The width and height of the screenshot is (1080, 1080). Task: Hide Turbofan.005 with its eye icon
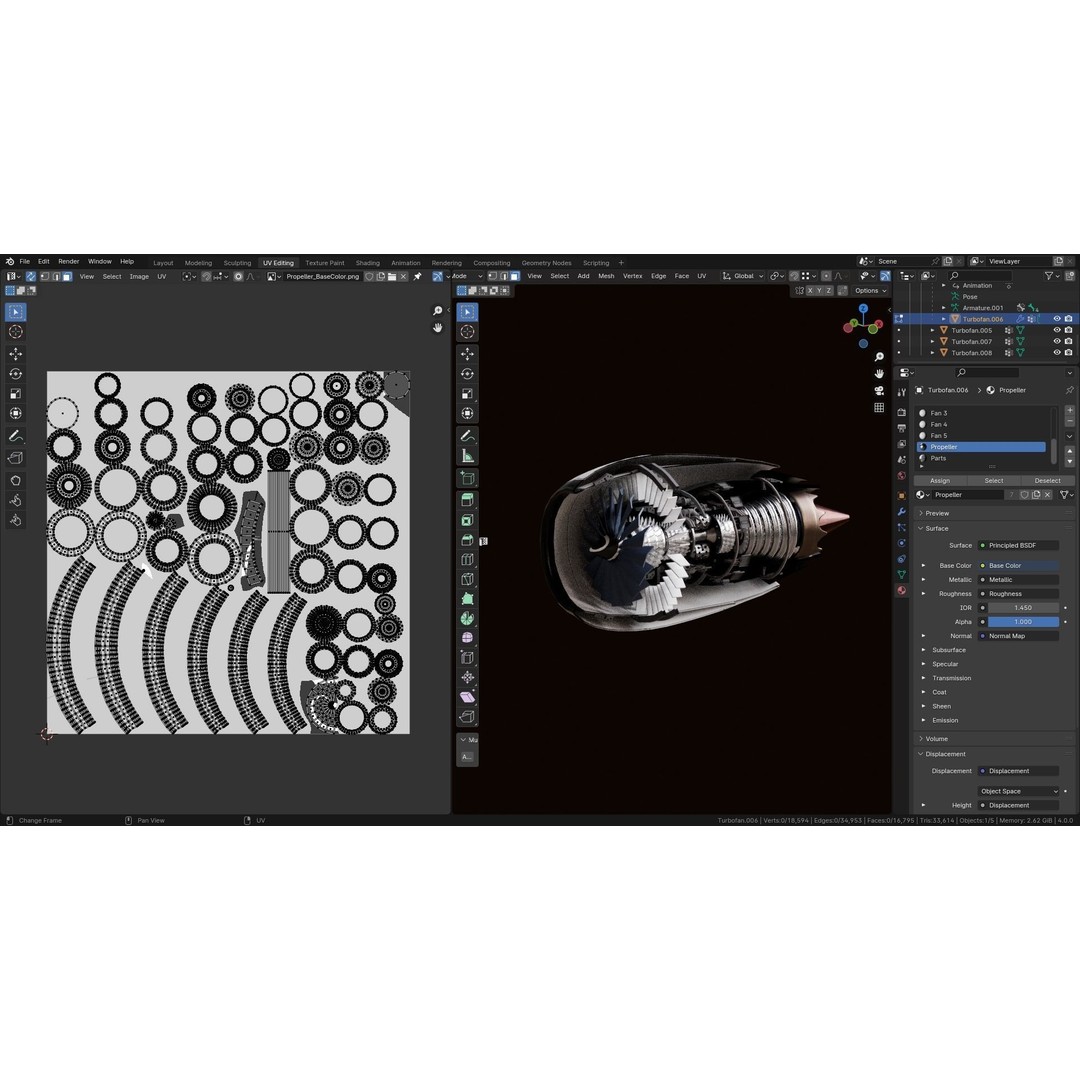click(1056, 330)
